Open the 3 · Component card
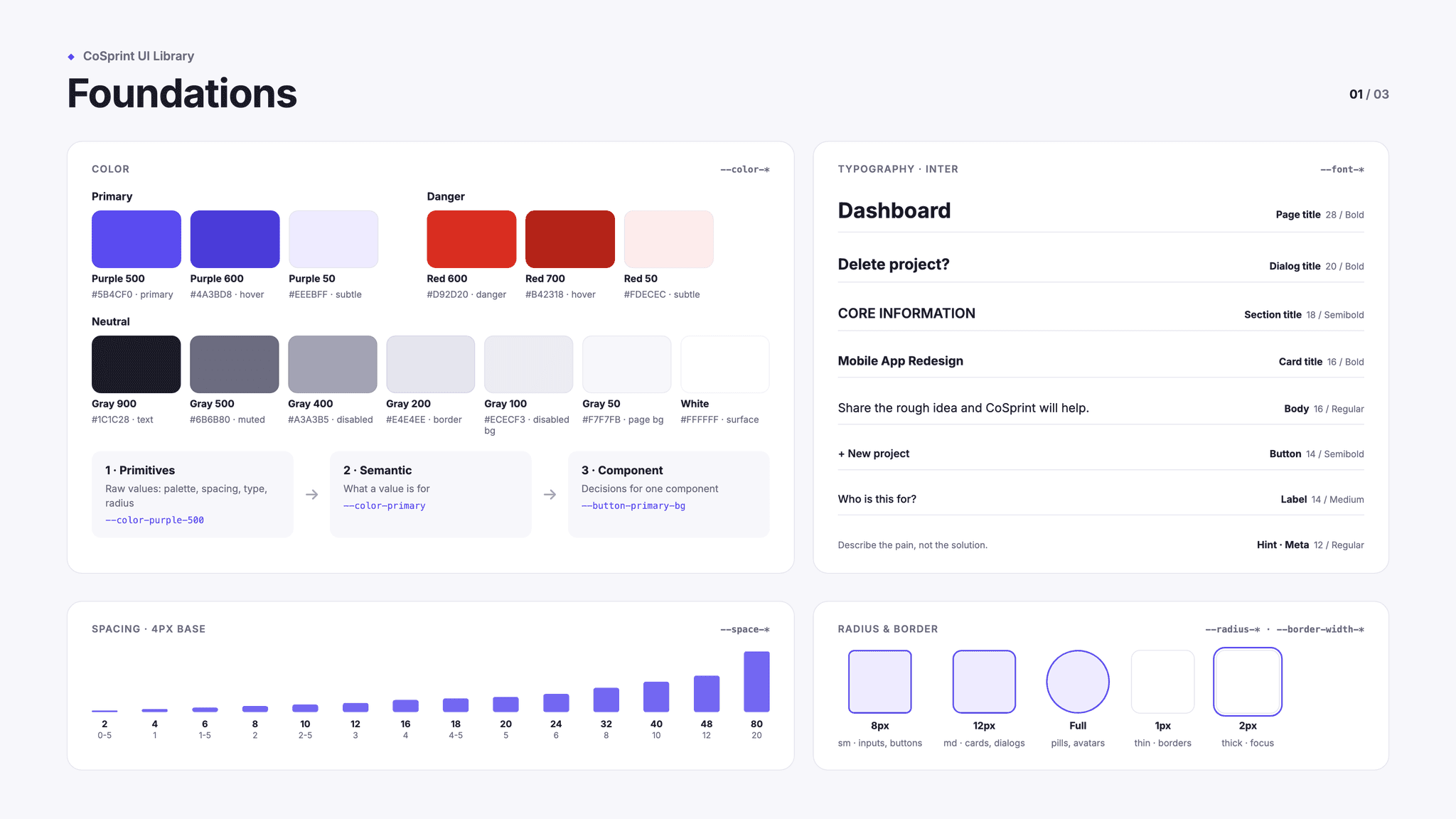1456x819 pixels. tap(669, 494)
